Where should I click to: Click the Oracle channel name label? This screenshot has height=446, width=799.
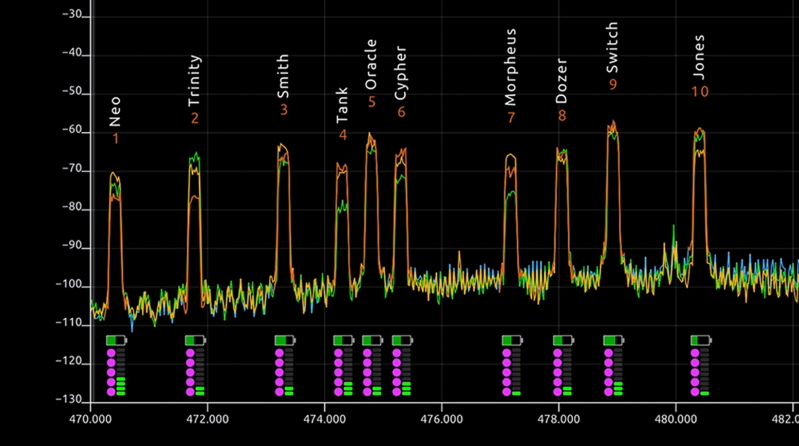(371, 62)
